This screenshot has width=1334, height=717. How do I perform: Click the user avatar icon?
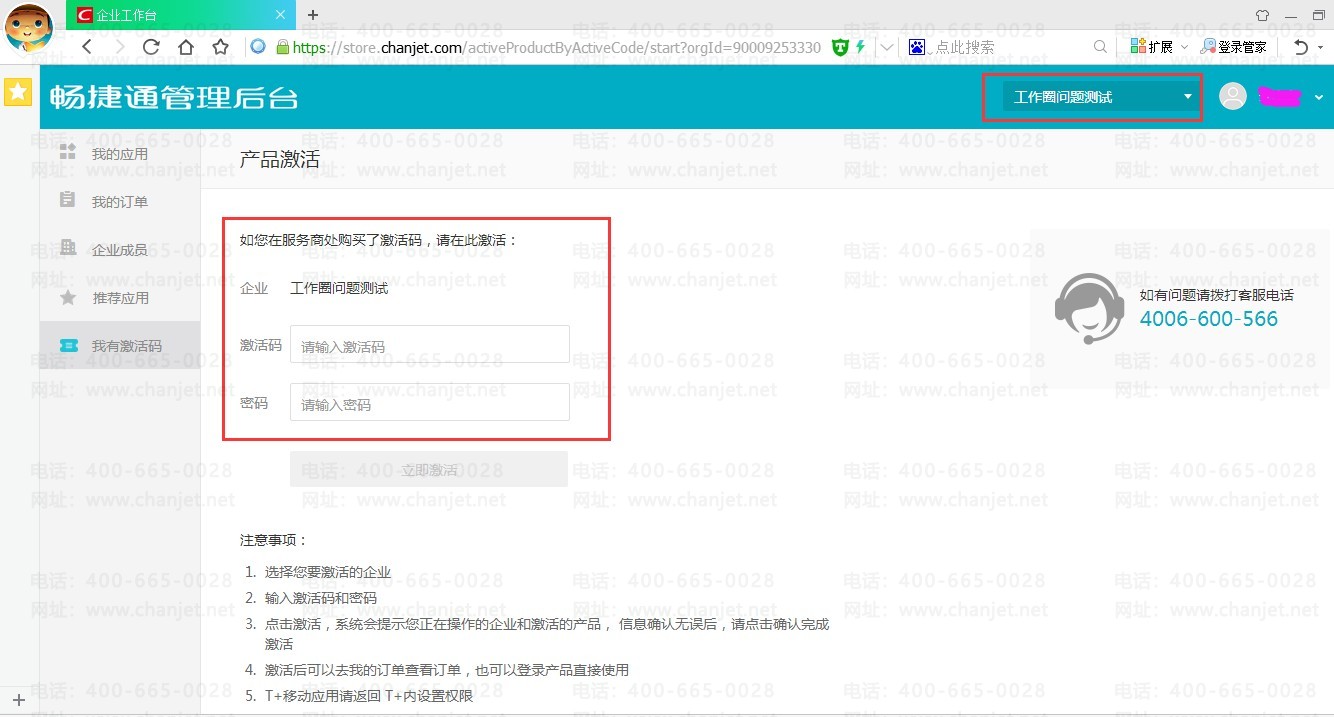[x=1233, y=96]
